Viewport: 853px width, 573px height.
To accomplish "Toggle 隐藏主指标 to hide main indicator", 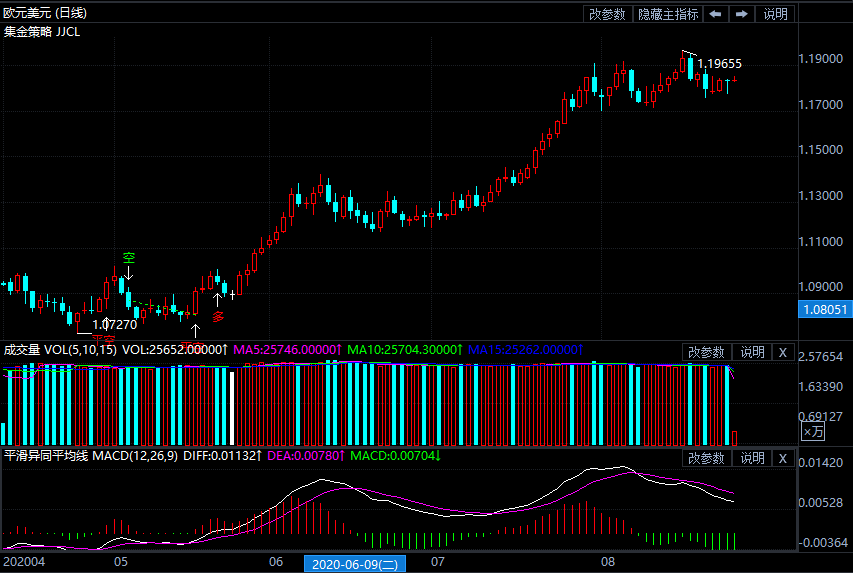I will 668,14.
